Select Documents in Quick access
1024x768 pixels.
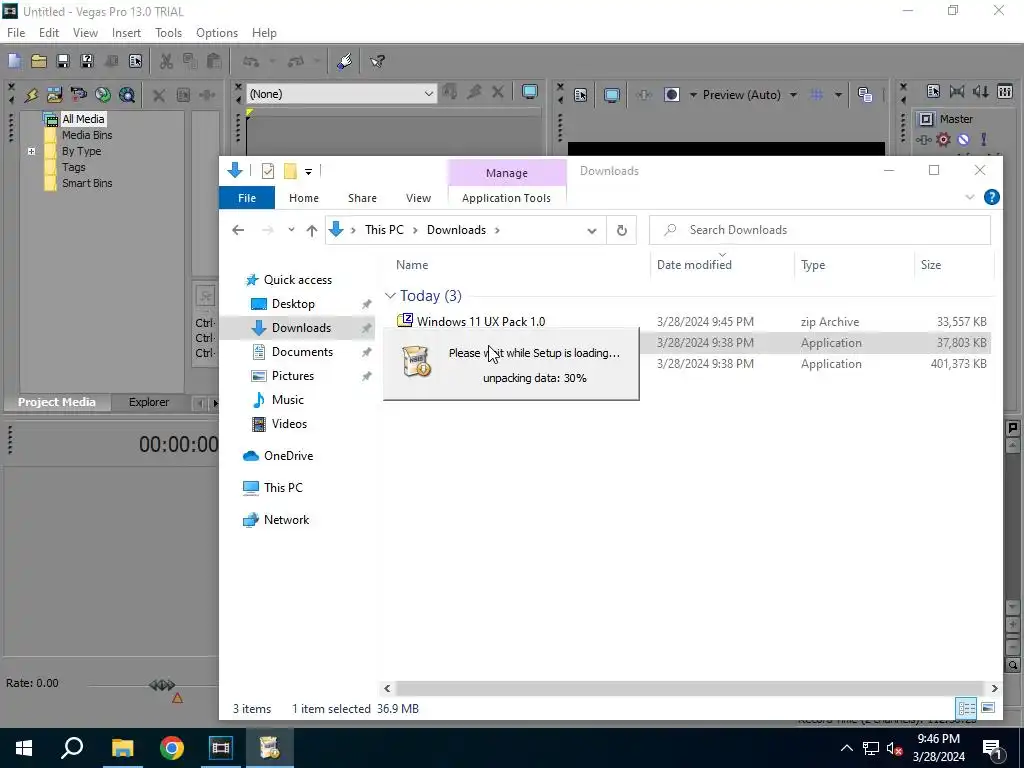click(x=302, y=352)
